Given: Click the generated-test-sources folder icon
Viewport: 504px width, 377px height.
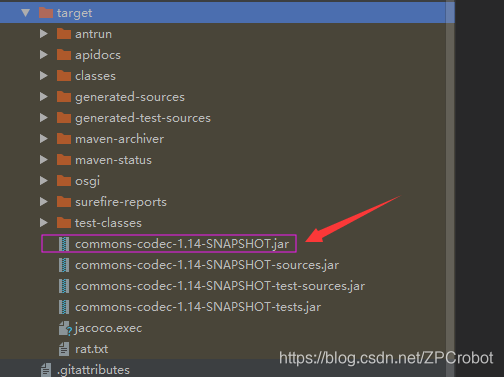Looking at the screenshot, I should (x=64, y=118).
